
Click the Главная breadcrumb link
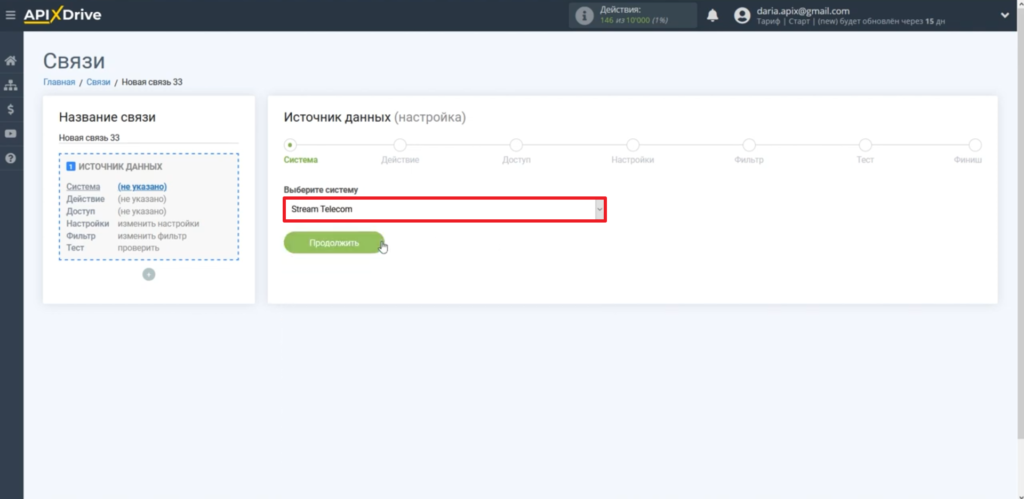pyautogui.click(x=59, y=82)
